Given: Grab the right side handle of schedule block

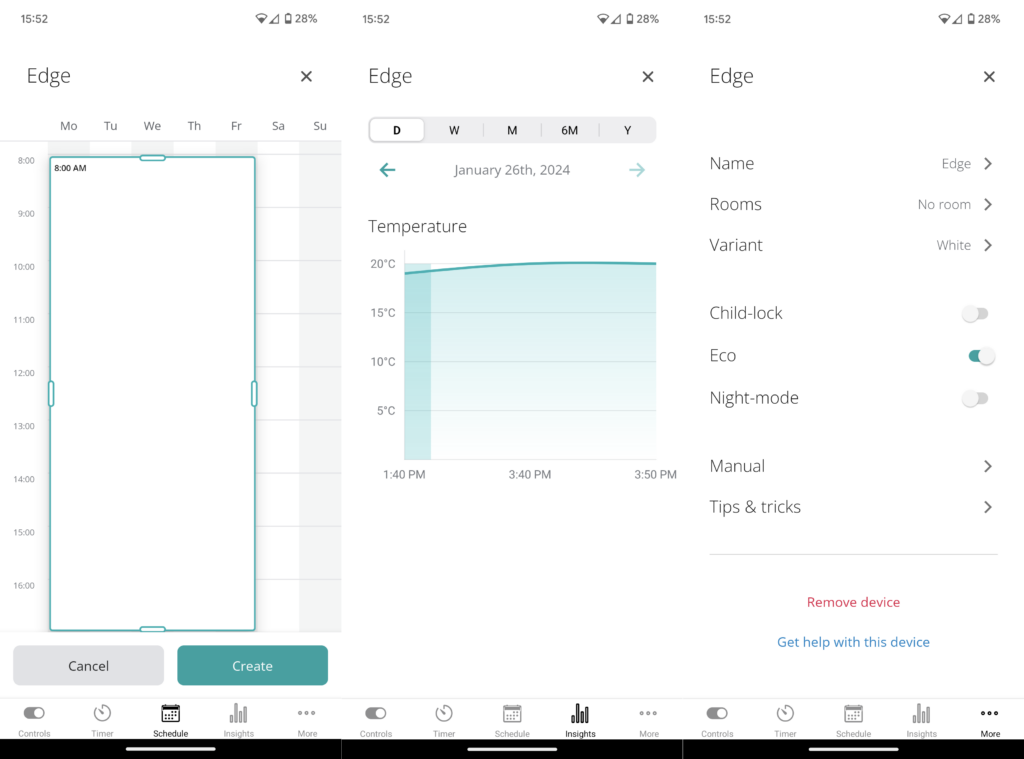Looking at the screenshot, I should [254, 393].
